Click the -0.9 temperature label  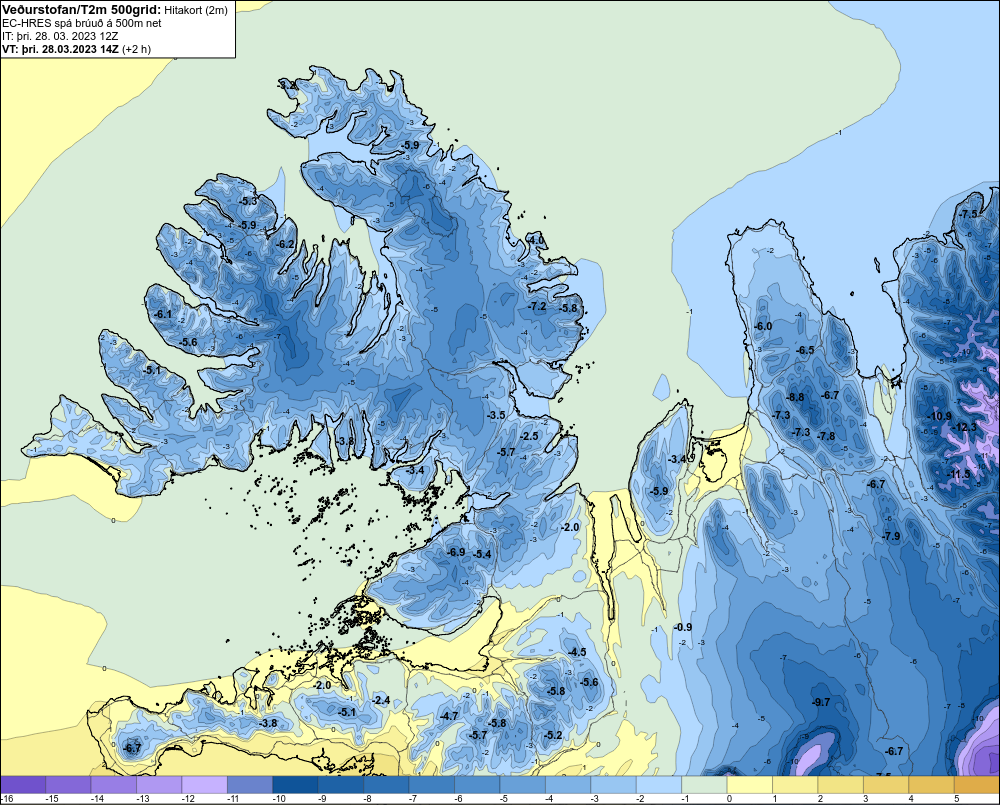coord(682,627)
